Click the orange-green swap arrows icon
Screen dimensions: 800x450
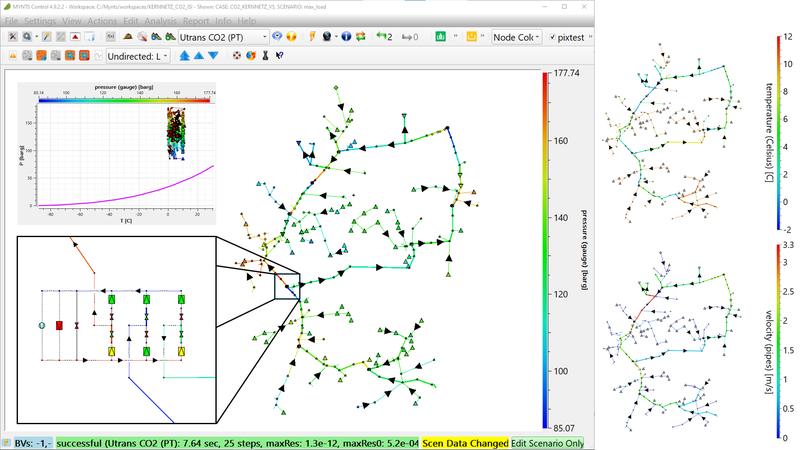pyautogui.click(x=361, y=37)
